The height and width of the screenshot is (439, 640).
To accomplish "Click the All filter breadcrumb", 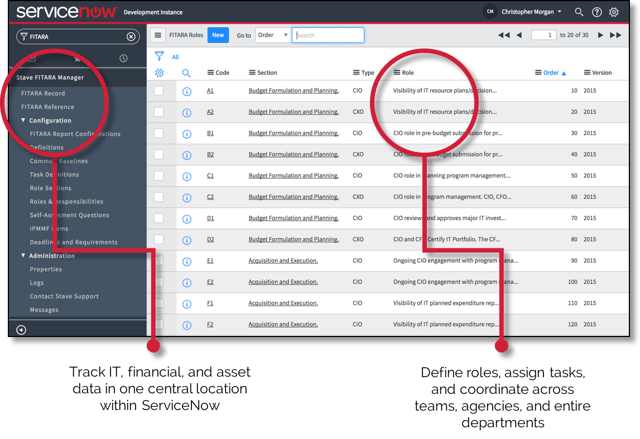I will (176, 57).
